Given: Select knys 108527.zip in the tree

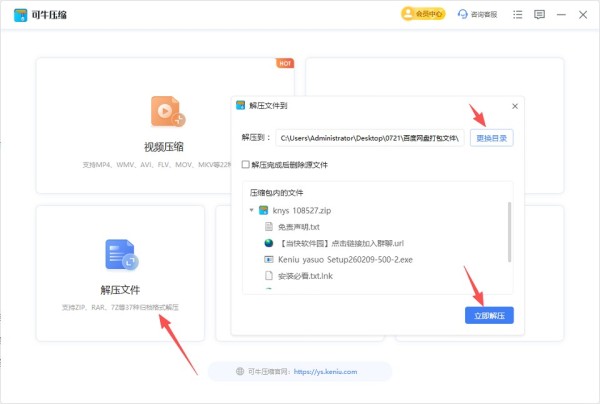Looking at the screenshot, I should [x=302, y=210].
